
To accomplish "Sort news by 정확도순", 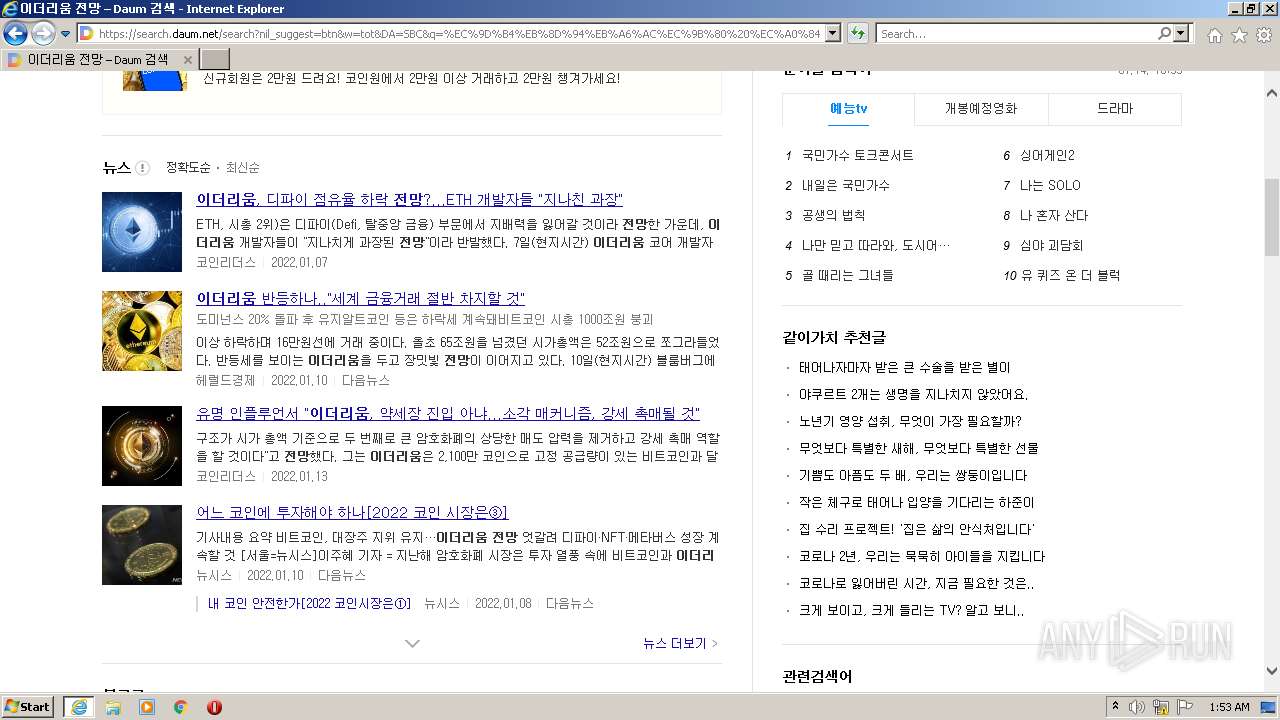I will click(x=188, y=168).
